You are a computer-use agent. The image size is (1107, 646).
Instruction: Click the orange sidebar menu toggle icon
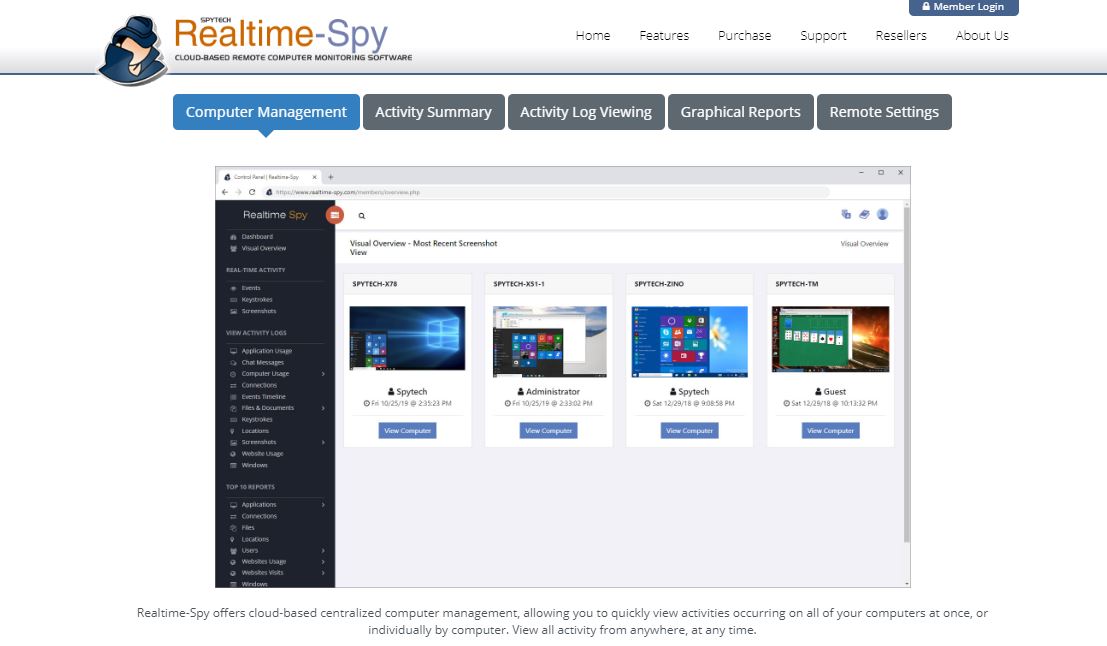click(x=335, y=215)
